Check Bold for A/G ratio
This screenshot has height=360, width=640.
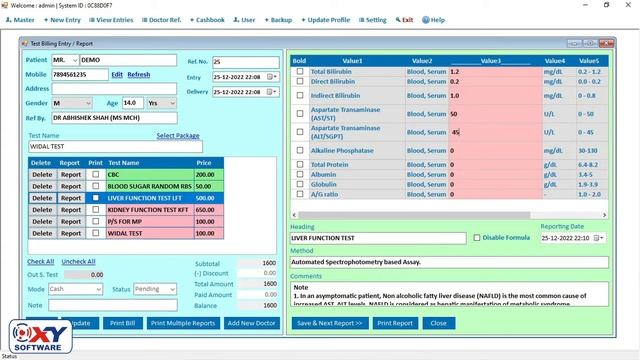[300, 194]
